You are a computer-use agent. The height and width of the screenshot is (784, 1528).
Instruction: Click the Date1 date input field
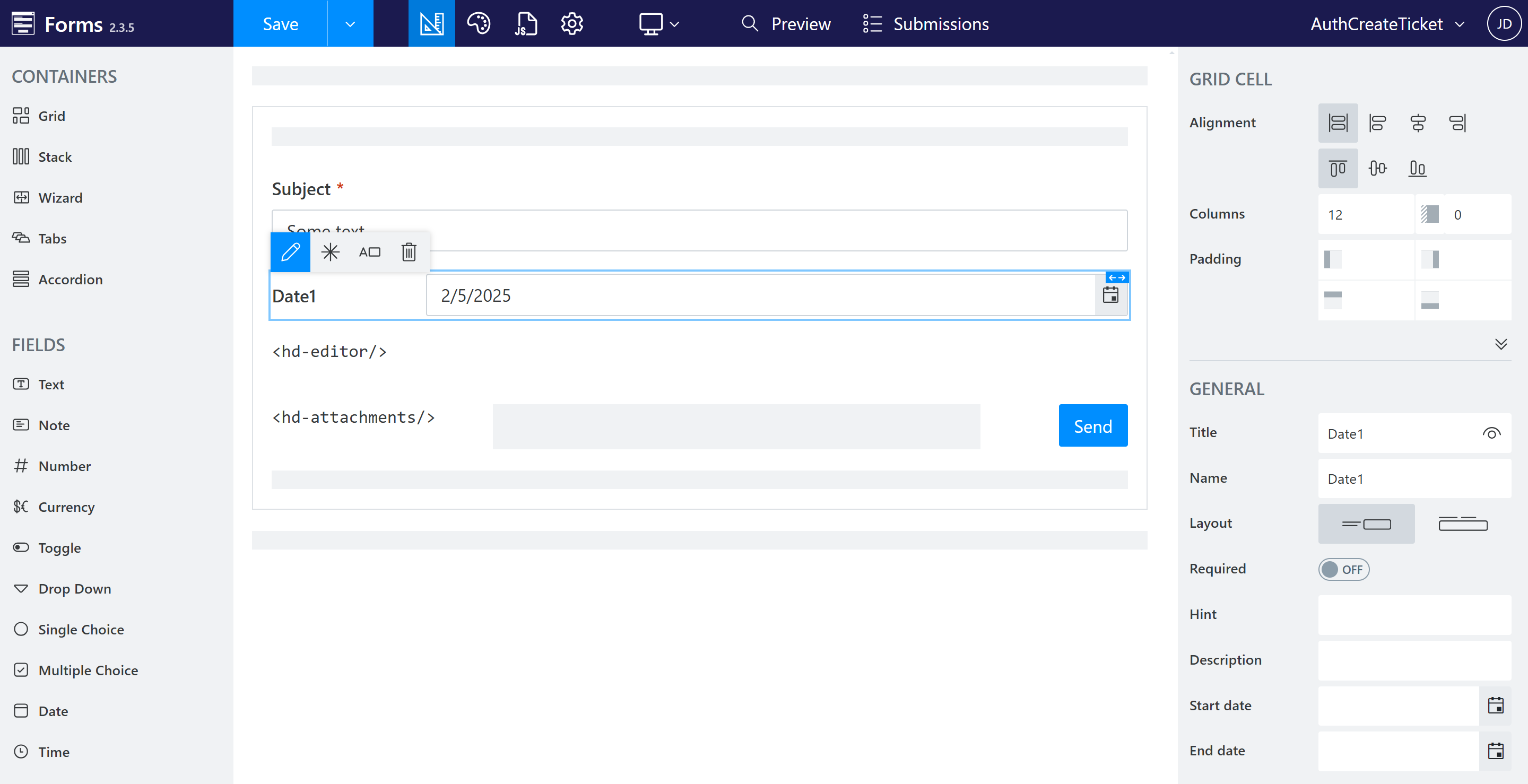point(761,295)
